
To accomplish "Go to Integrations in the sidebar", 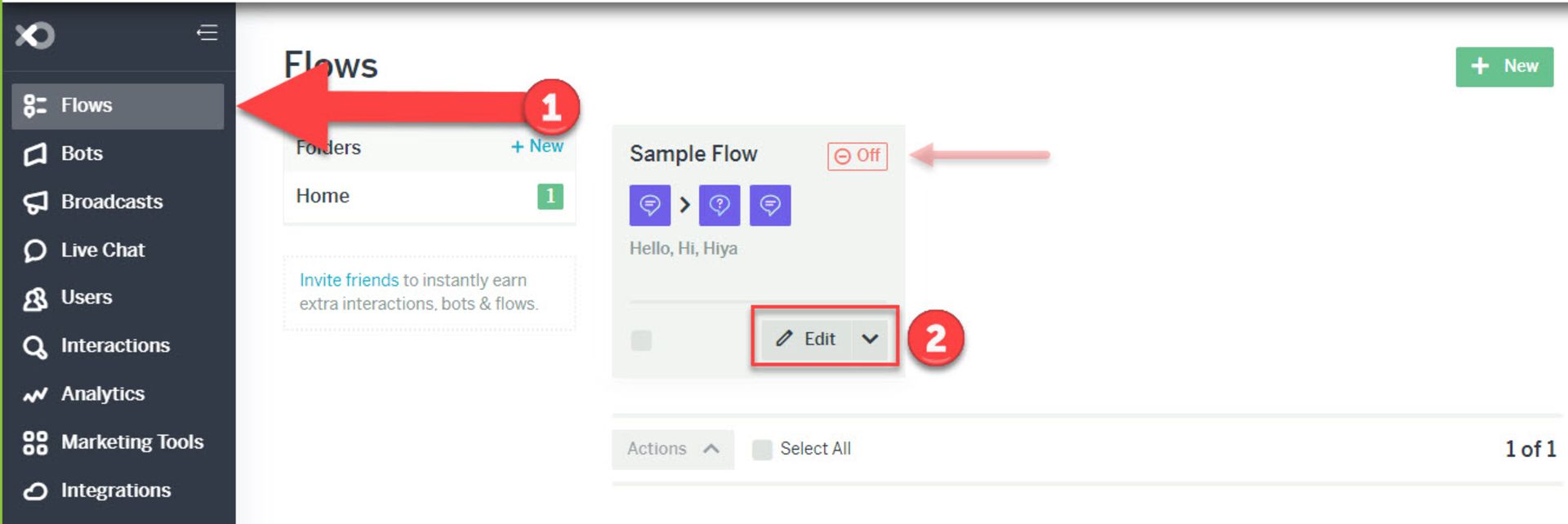I will pos(115,491).
